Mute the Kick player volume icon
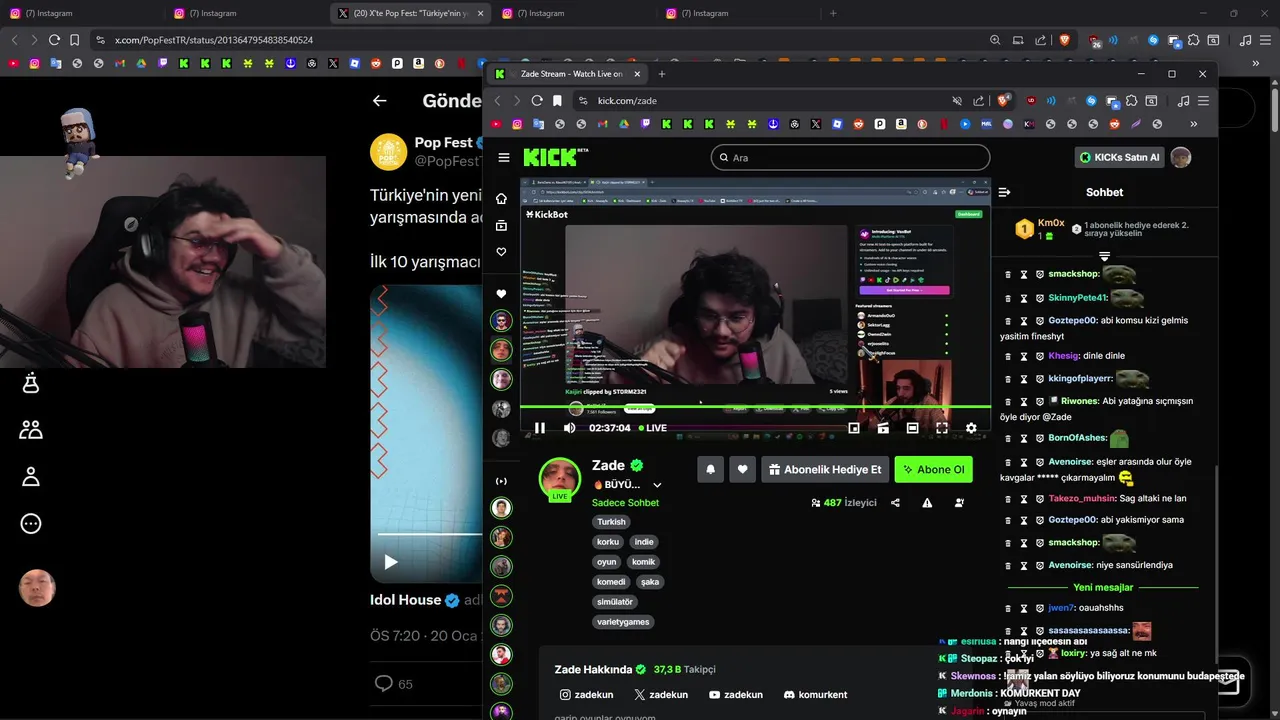Viewport: 1280px width, 720px height. pos(570,428)
